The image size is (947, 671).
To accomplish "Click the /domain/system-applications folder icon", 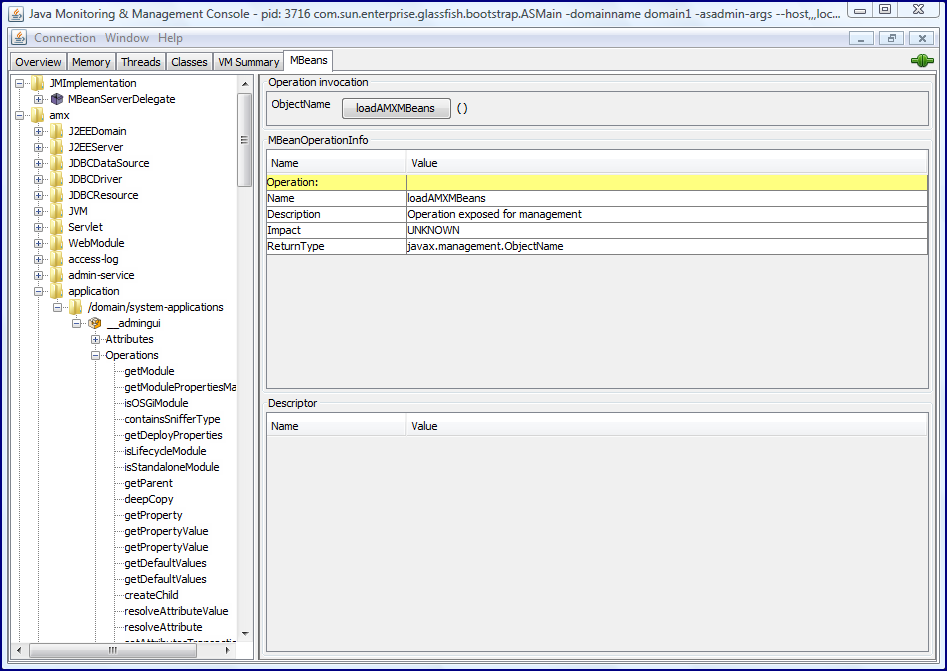I will click(x=75, y=307).
